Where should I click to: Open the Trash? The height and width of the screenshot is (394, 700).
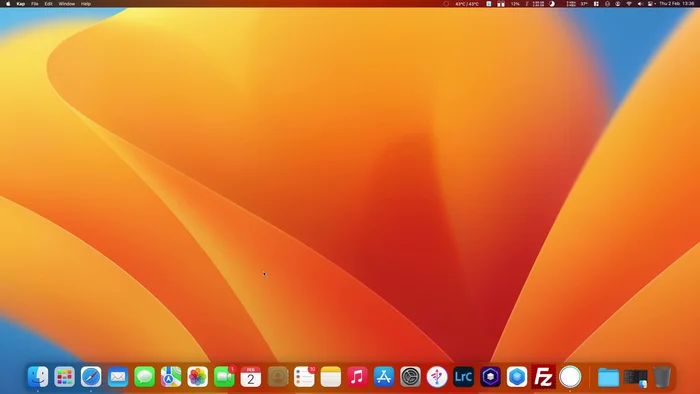point(662,377)
